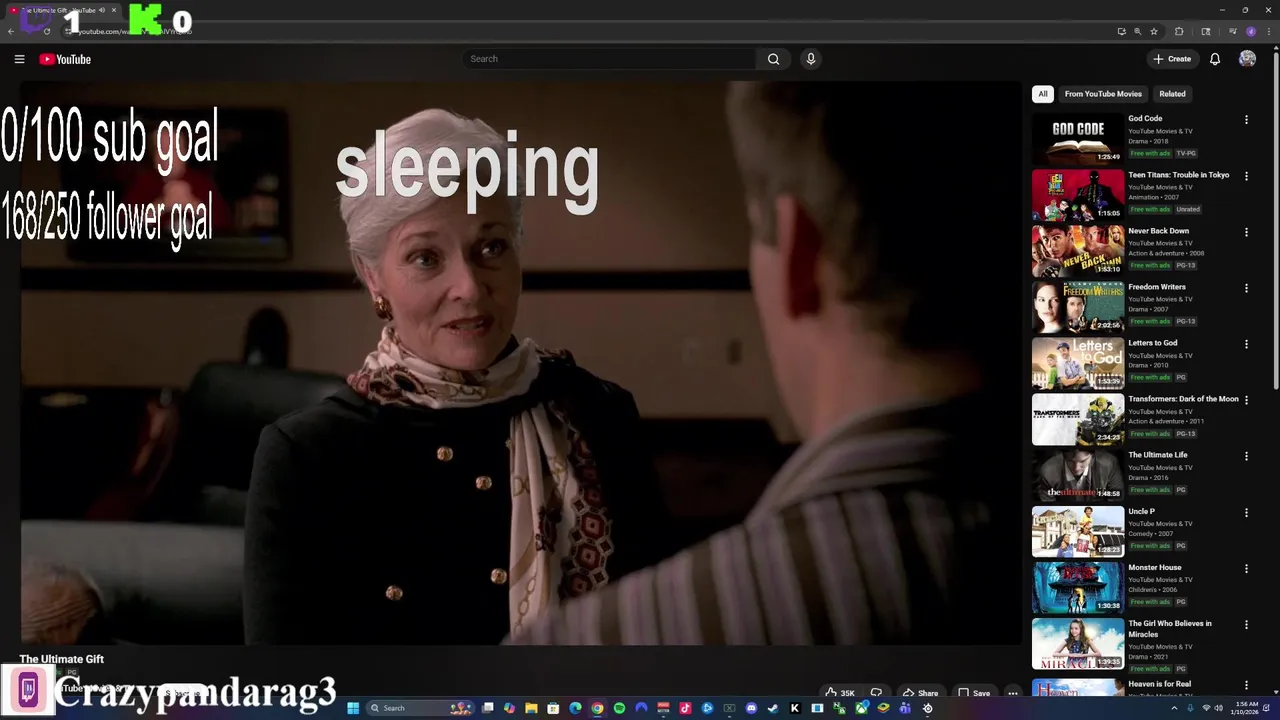Open options menu for God Code
This screenshot has height=720, width=1280.
coord(1246,120)
